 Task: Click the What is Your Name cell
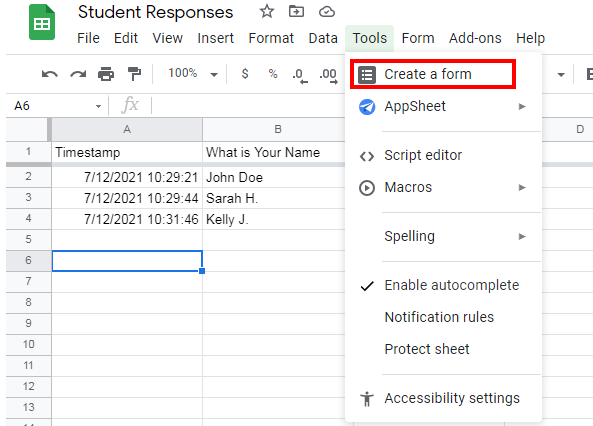point(274,152)
